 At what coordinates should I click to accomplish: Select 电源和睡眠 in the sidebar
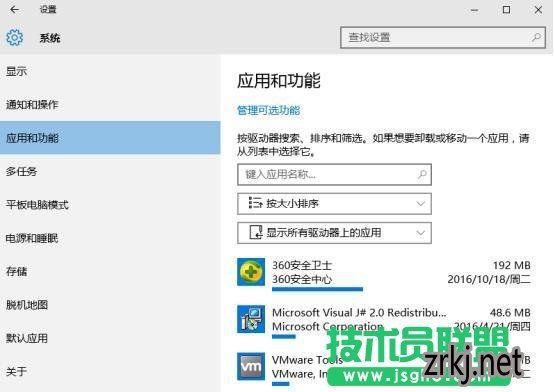110,238
